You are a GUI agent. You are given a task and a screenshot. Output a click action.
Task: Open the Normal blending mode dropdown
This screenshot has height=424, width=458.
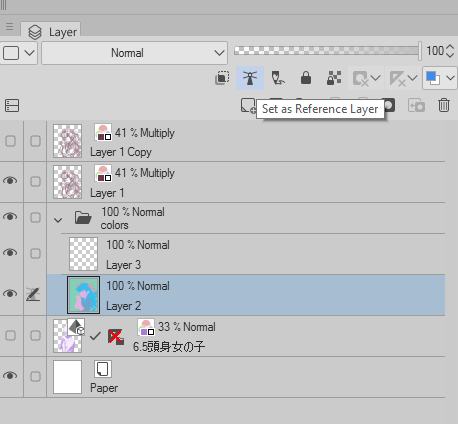pos(134,53)
